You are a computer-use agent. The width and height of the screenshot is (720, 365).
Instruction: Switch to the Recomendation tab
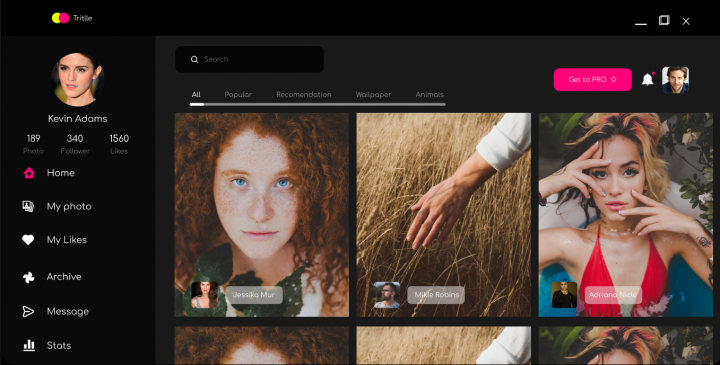click(304, 95)
